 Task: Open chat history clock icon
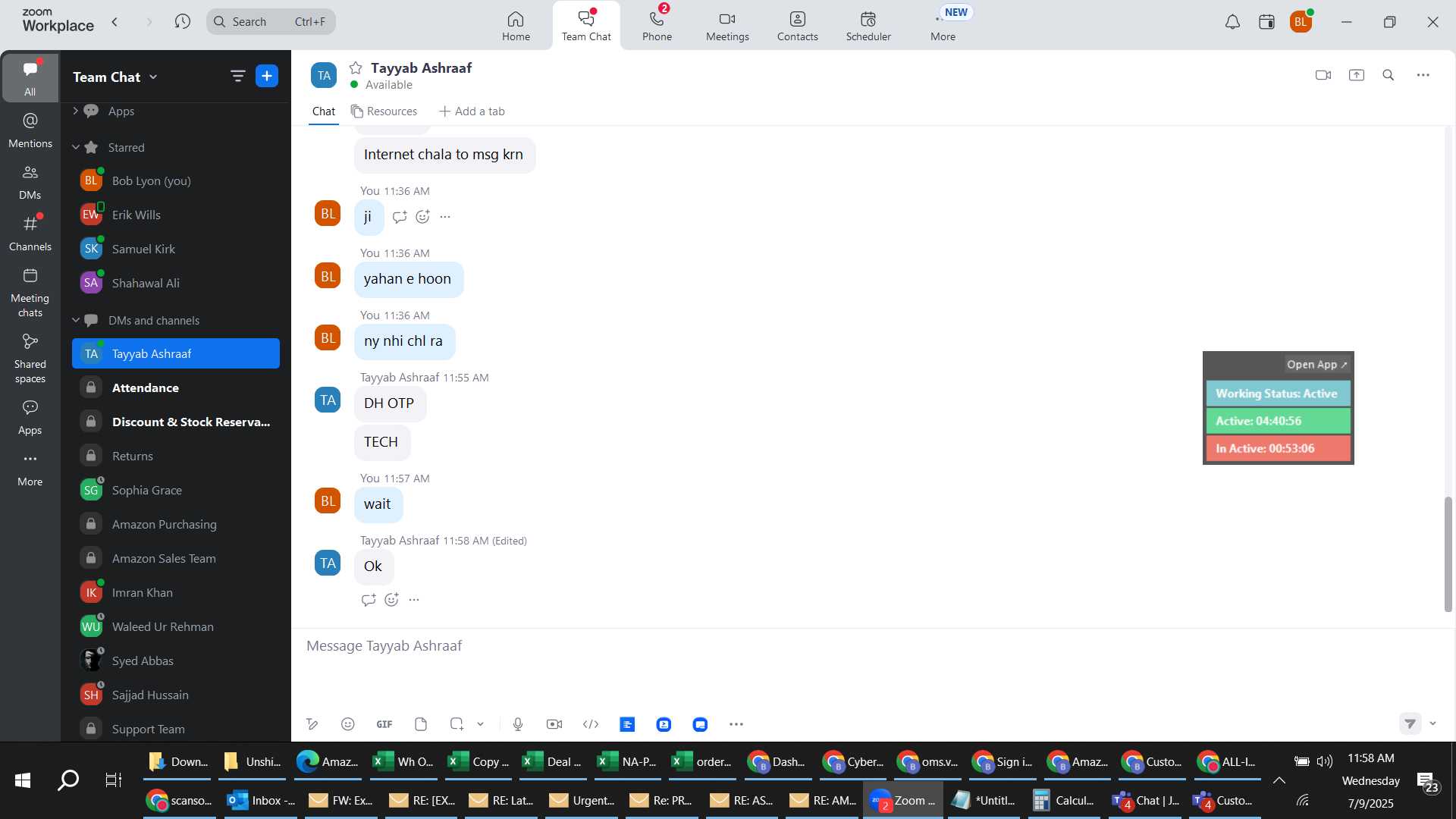[182, 21]
